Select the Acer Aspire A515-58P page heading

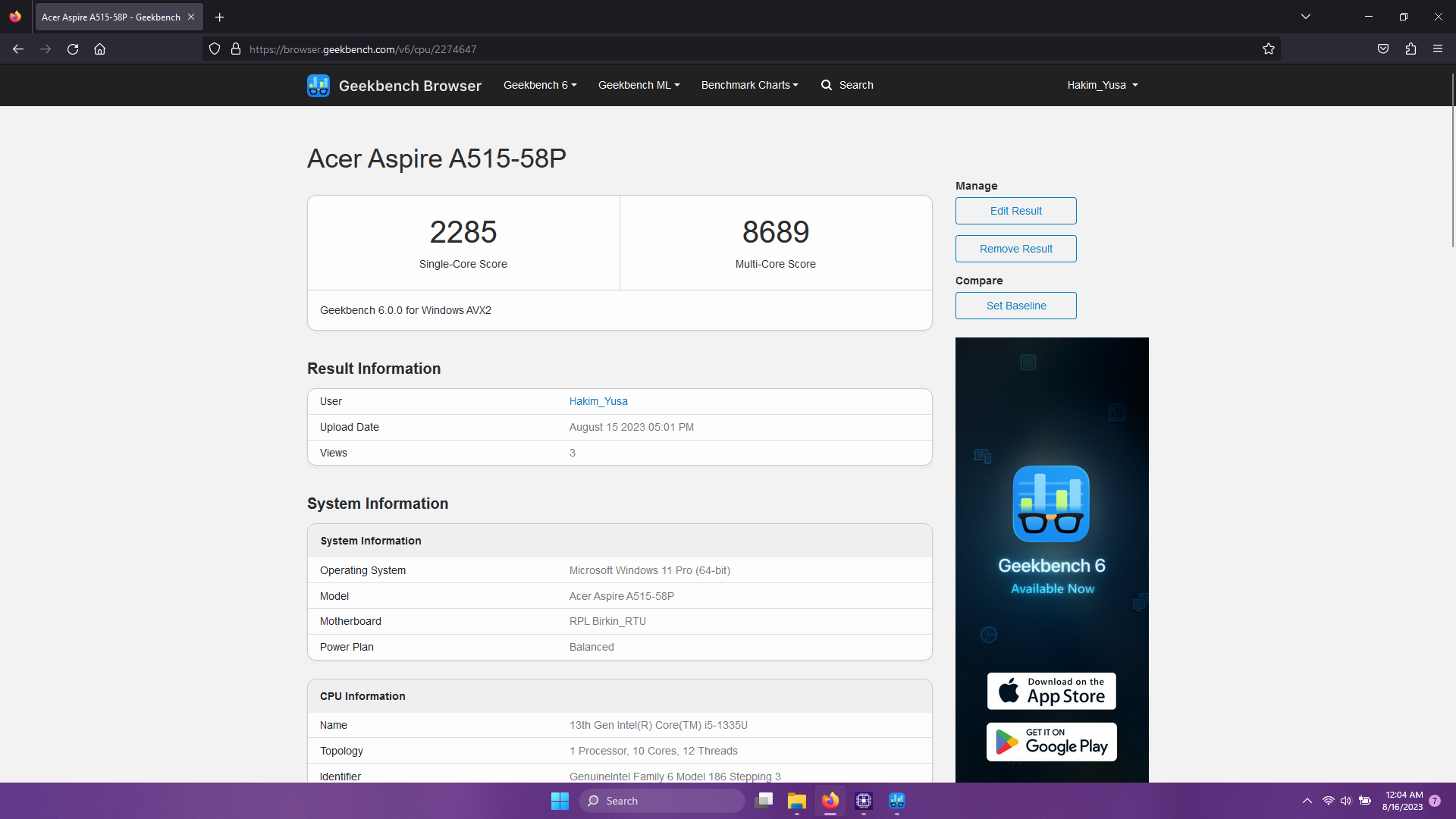pyautogui.click(x=437, y=158)
